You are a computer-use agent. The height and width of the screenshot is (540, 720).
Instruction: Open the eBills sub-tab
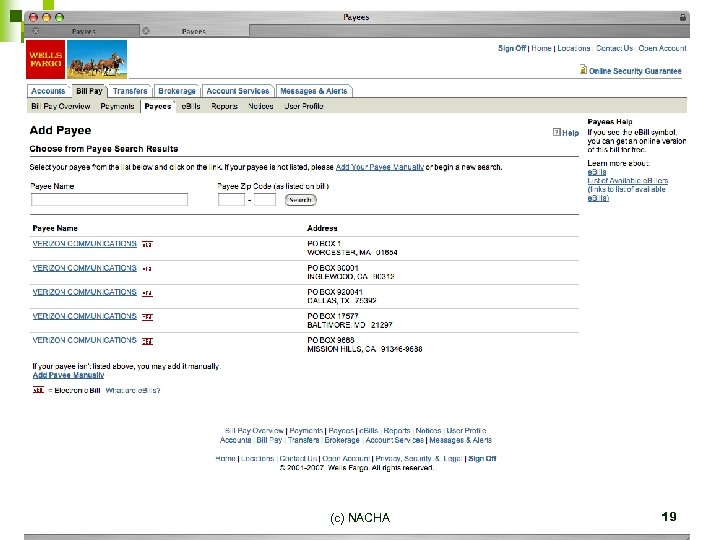(x=191, y=106)
